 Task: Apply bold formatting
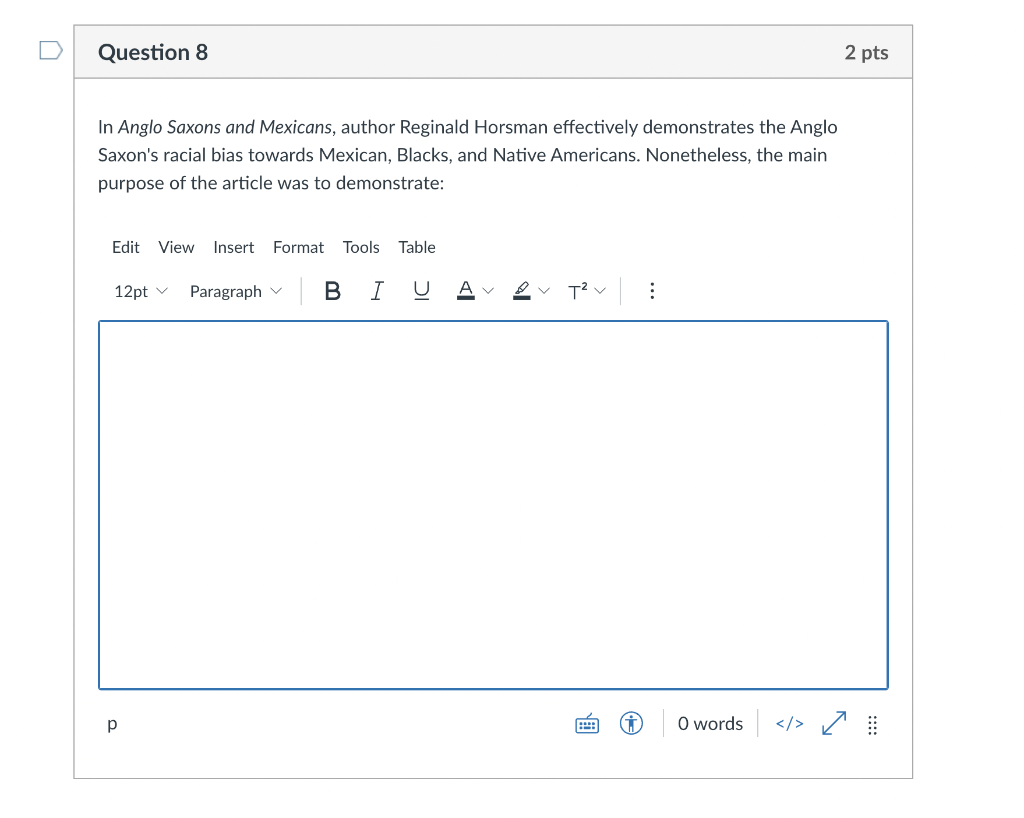click(332, 291)
